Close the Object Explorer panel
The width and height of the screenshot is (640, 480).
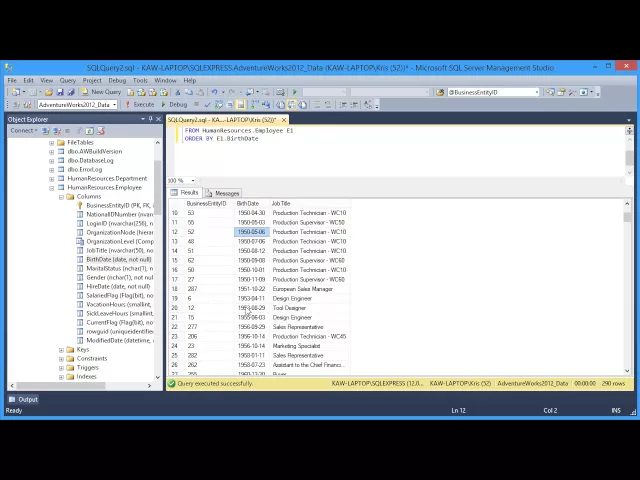tap(158, 119)
